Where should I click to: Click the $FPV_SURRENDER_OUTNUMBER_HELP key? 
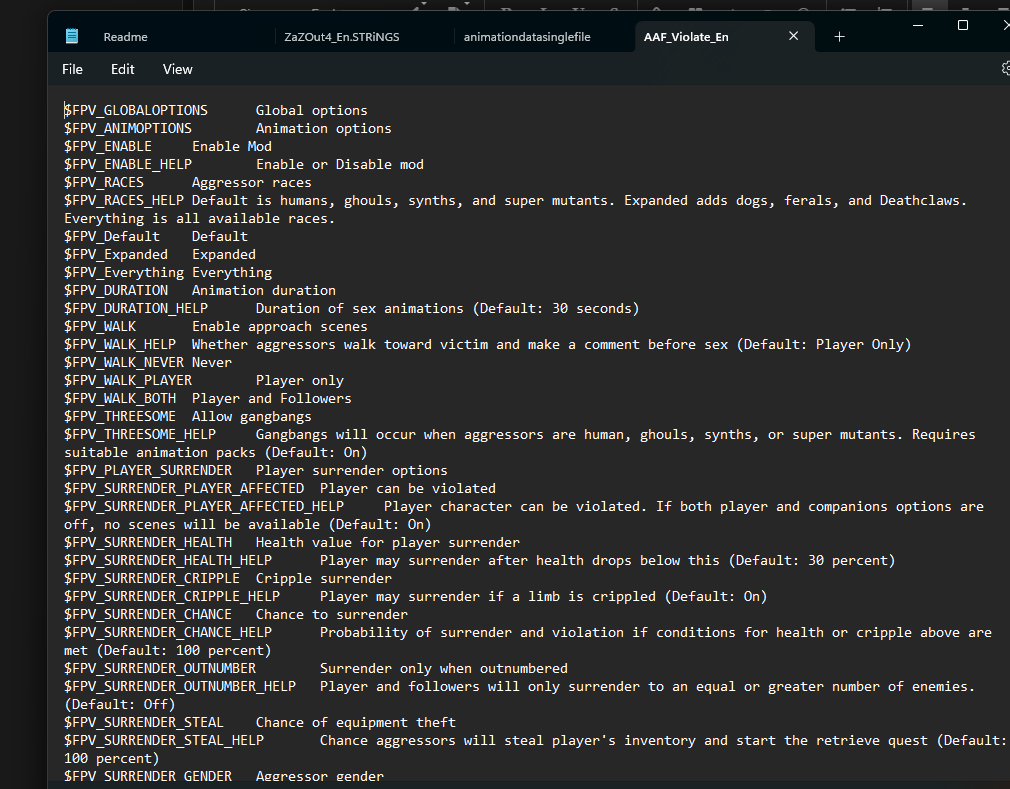(x=180, y=687)
